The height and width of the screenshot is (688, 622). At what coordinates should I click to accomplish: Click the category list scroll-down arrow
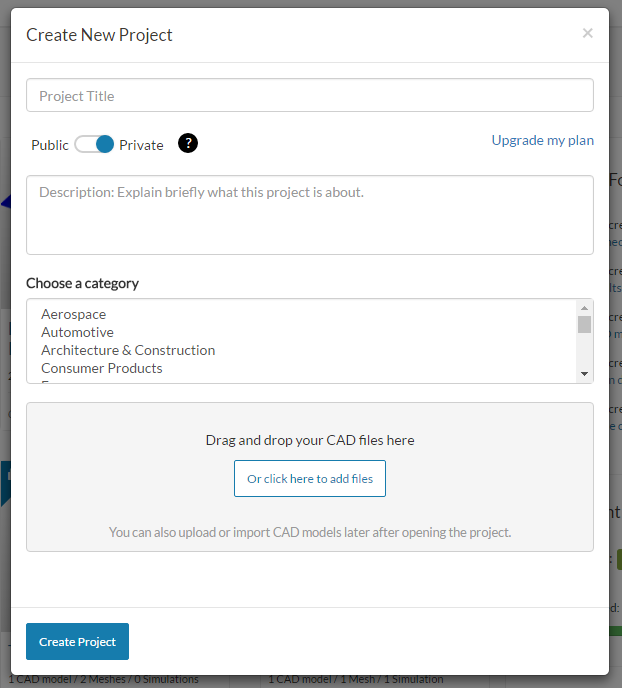tap(584, 373)
